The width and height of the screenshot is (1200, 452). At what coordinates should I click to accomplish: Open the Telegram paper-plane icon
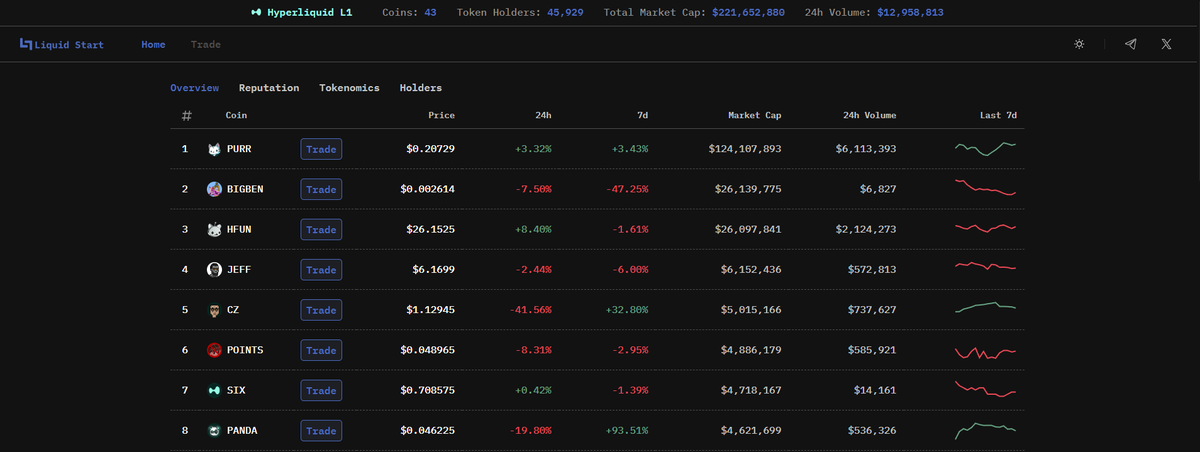point(1131,45)
